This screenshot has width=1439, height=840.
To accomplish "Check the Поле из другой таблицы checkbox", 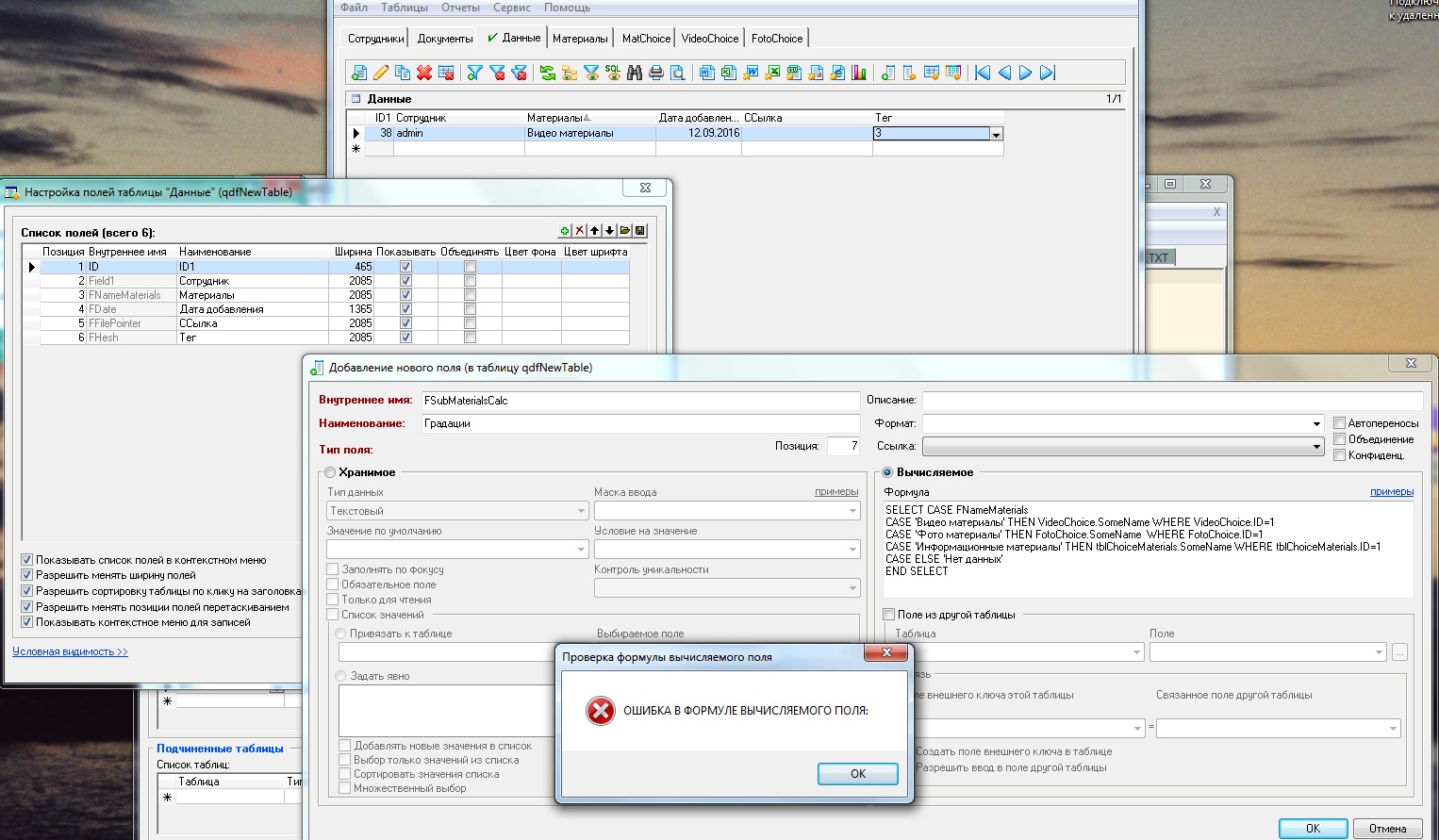I will (x=888, y=615).
